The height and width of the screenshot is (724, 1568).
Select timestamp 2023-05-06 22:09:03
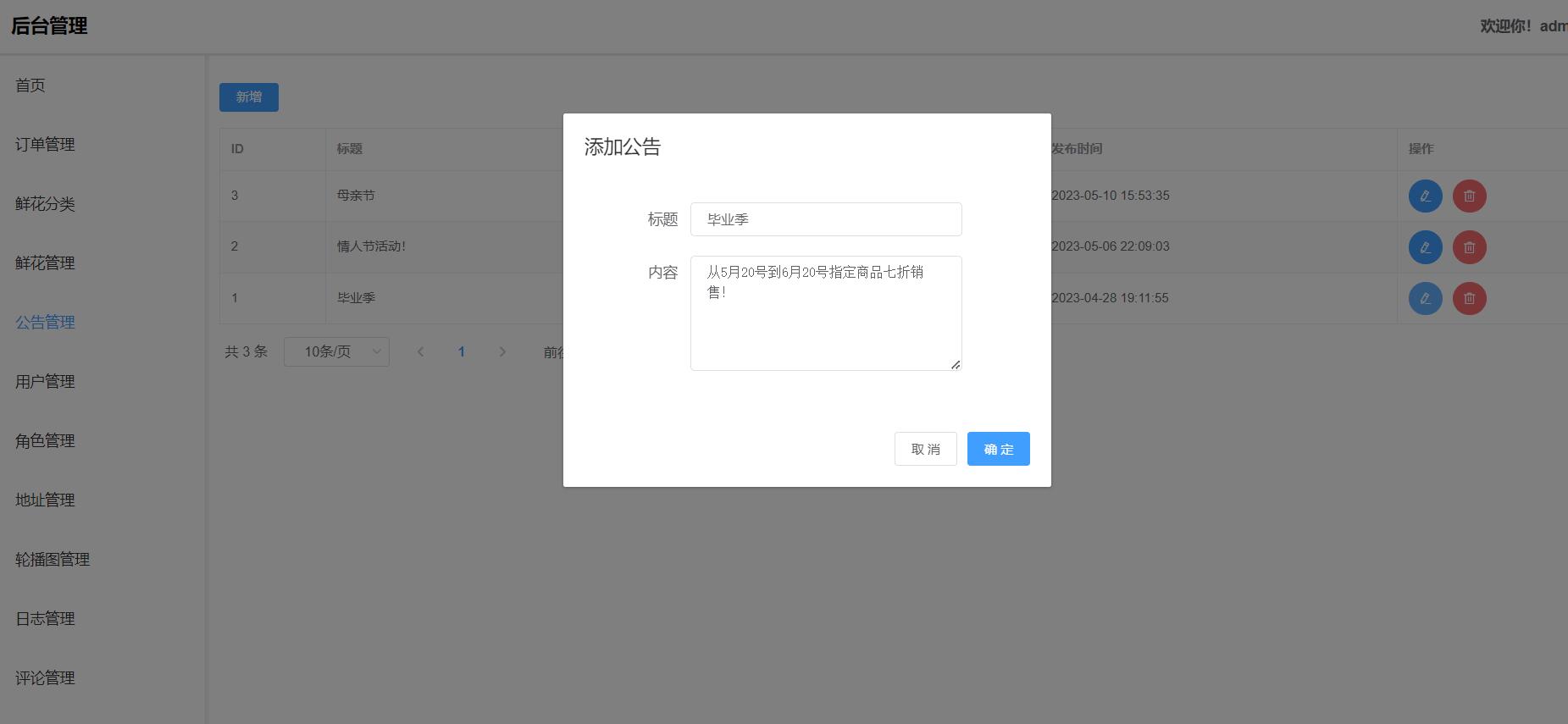click(x=1110, y=246)
